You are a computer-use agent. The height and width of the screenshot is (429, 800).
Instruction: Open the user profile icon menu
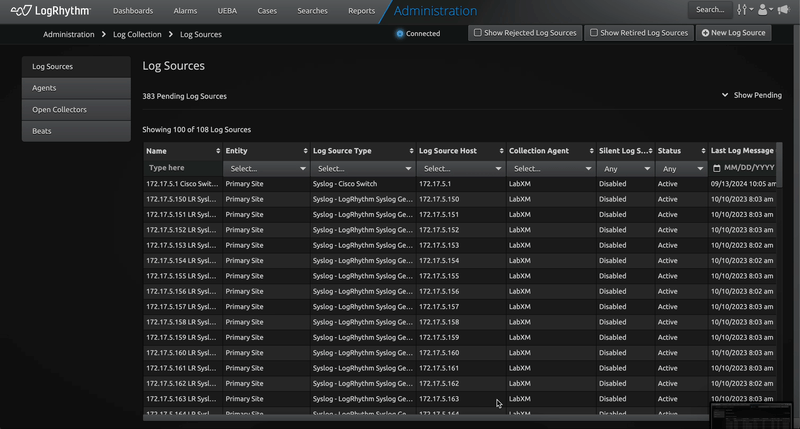tap(764, 10)
